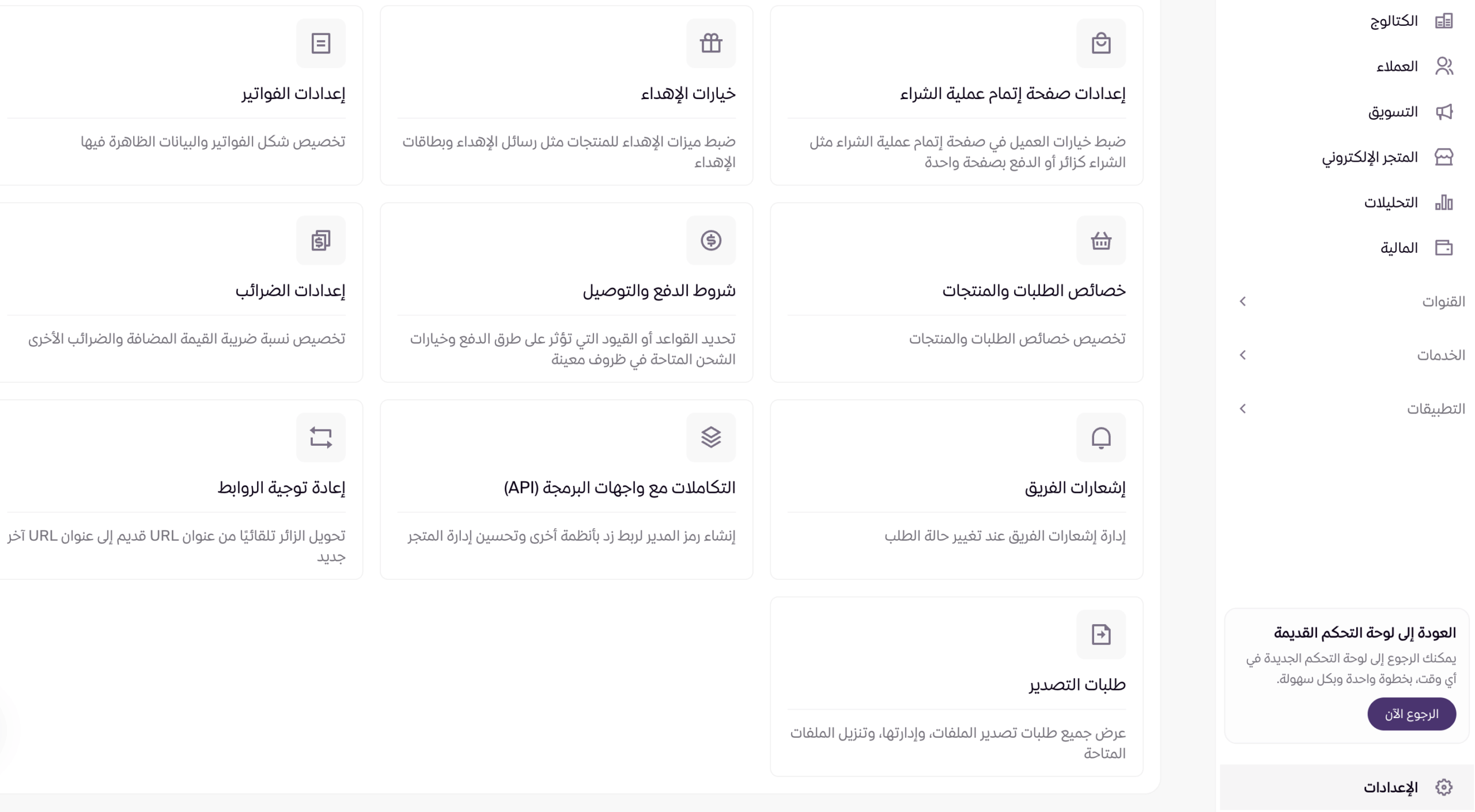Click the dollar coin payment conditions icon
This screenshot has height=812, width=1475.
tap(710, 240)
